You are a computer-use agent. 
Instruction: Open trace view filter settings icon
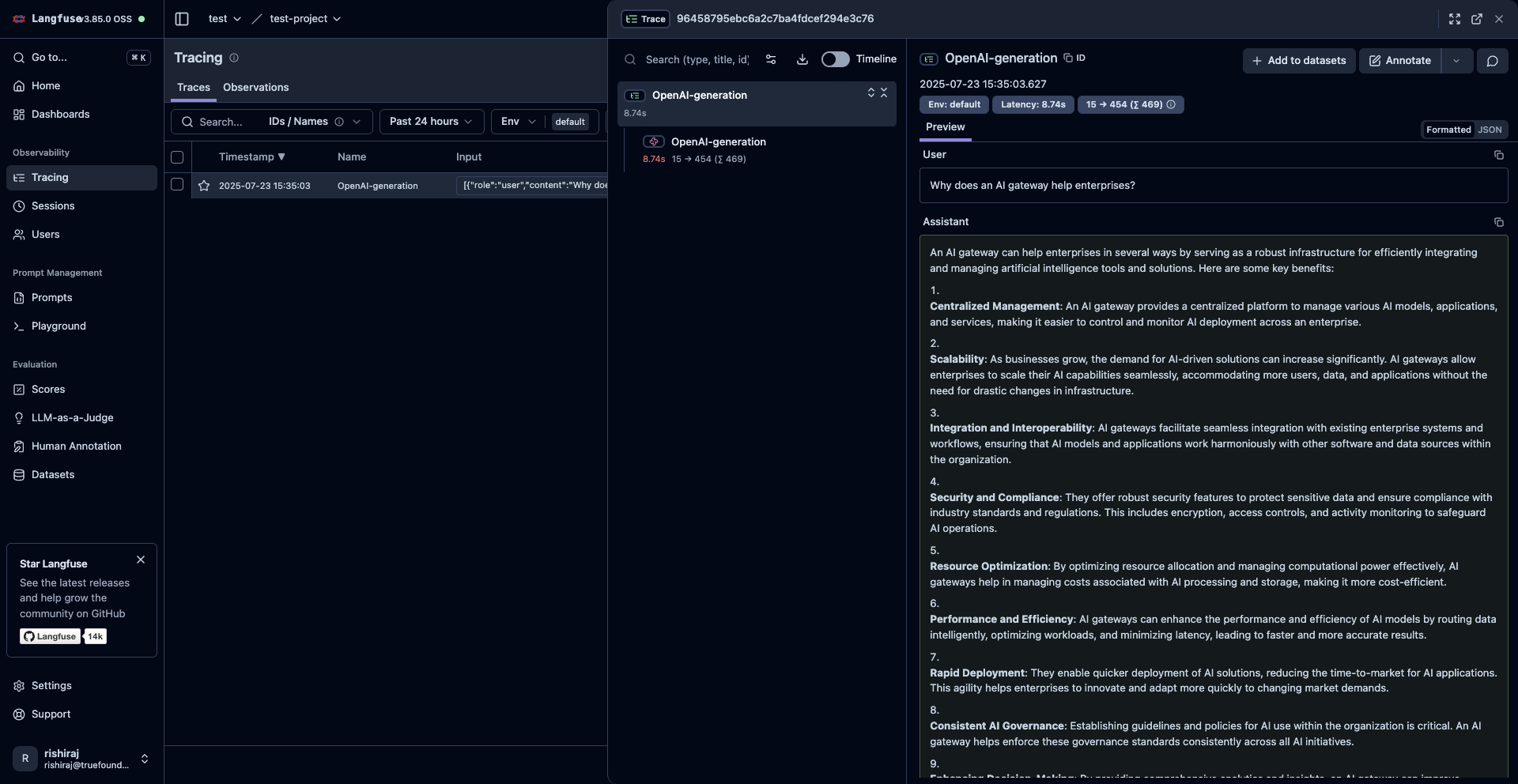771,59
